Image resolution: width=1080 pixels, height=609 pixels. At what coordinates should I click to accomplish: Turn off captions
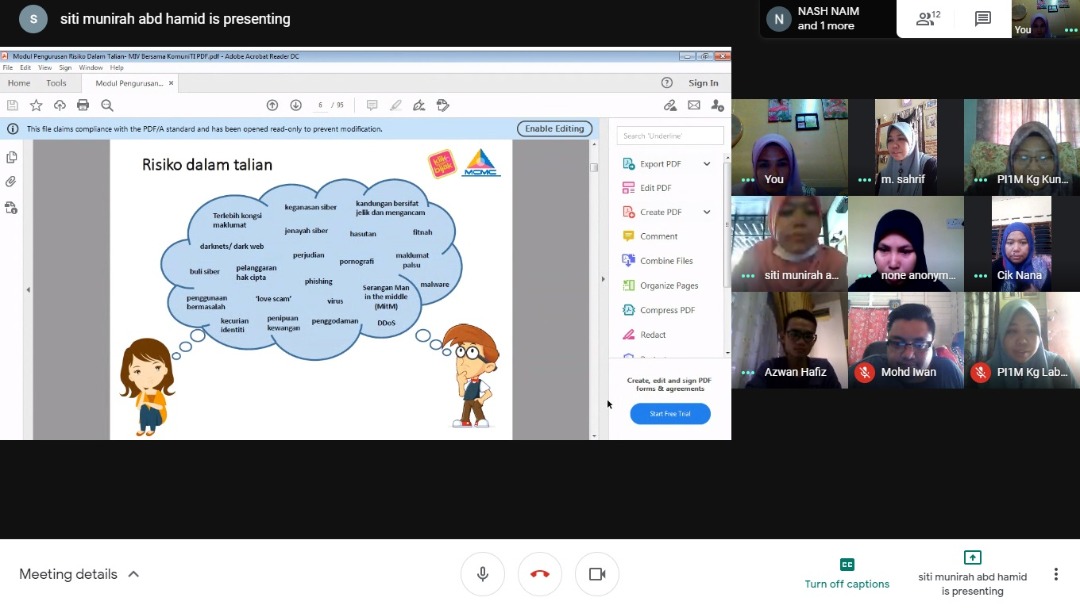pos(847,573)
